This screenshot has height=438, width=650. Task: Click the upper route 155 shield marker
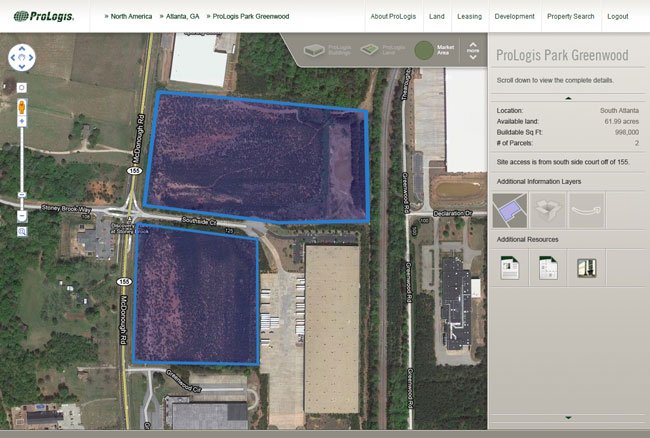(134, 171)
